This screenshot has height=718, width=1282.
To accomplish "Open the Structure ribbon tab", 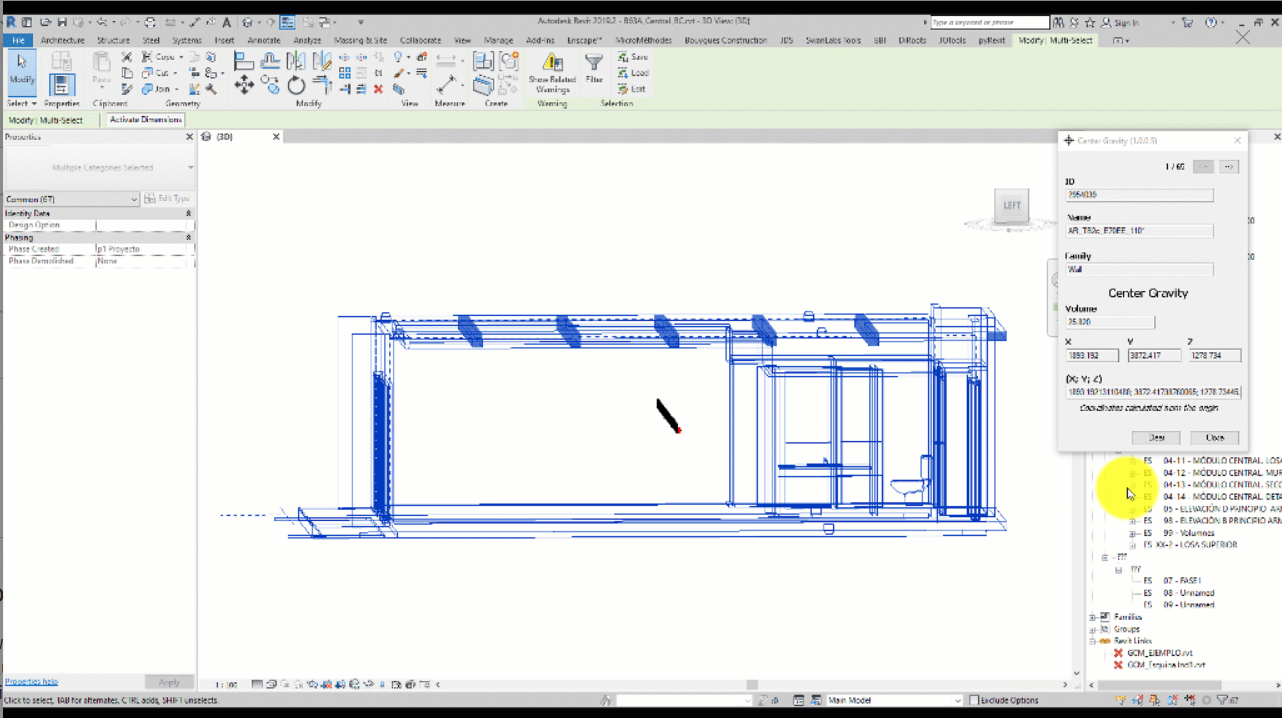I will [x=113, y=40].
